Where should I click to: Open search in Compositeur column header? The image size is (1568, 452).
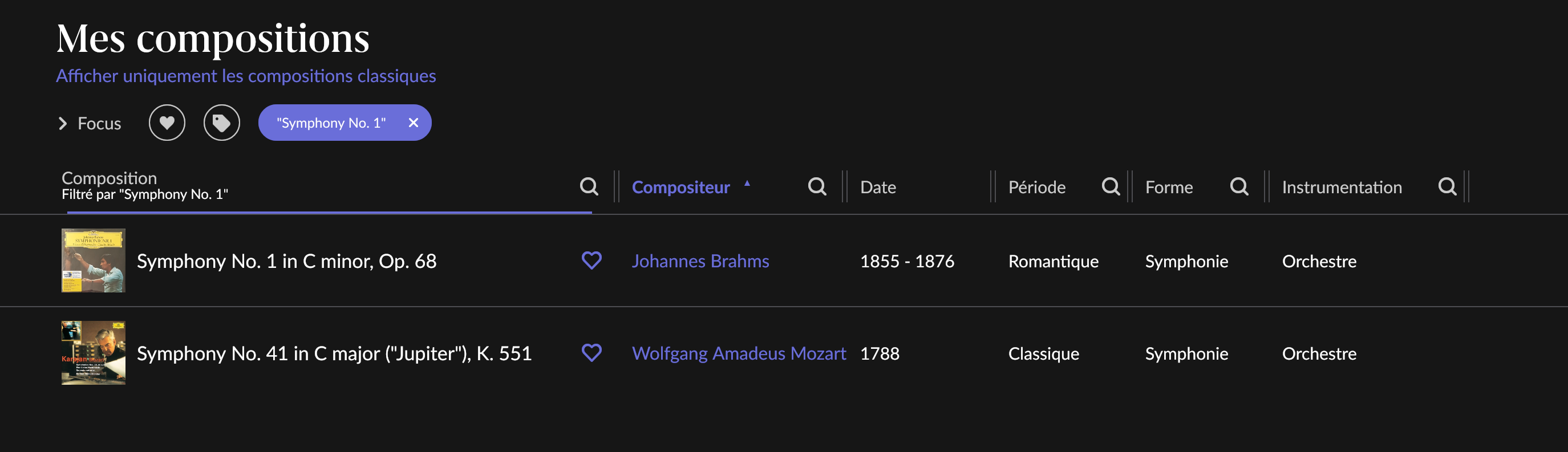click(817, 186)
